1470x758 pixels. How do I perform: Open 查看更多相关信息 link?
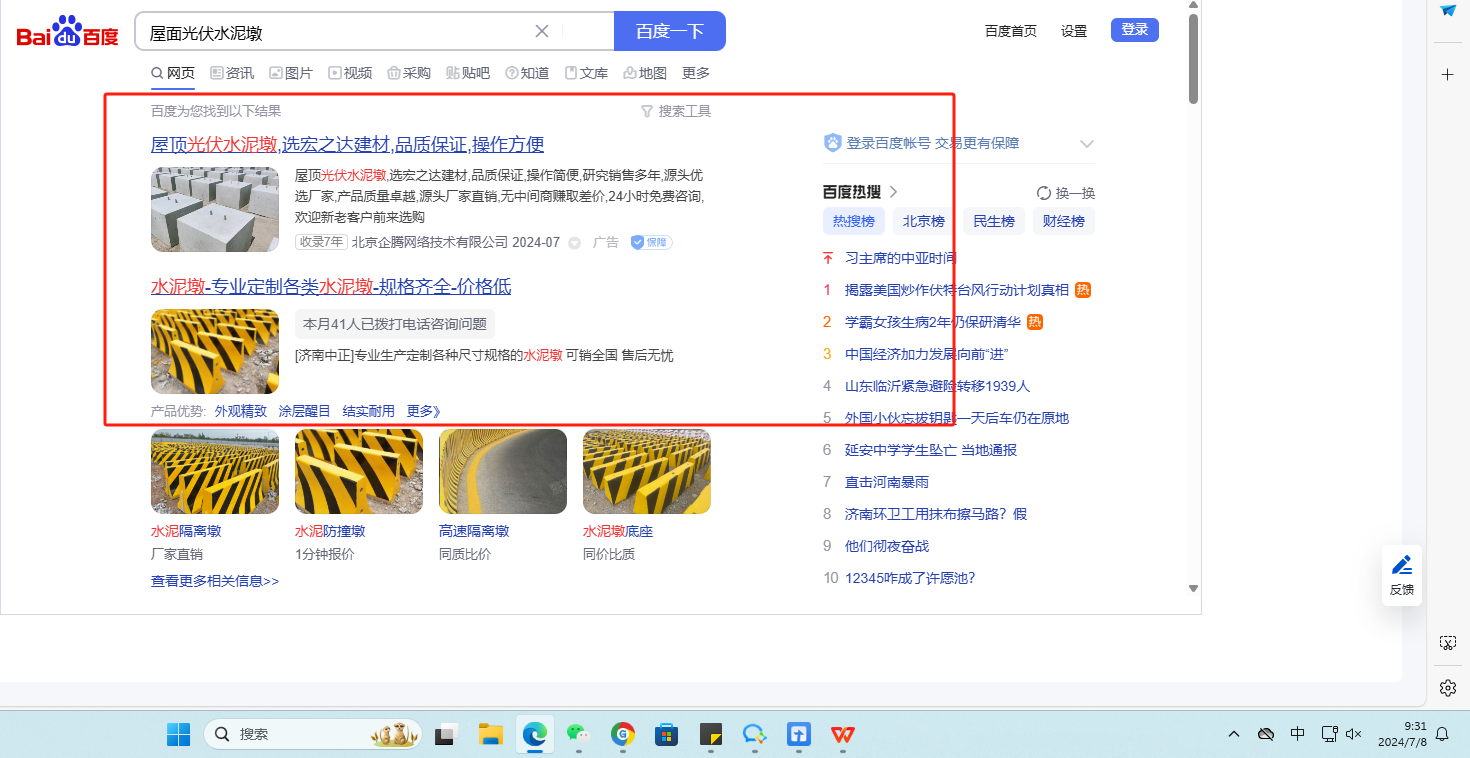click(x=215, y=581)
